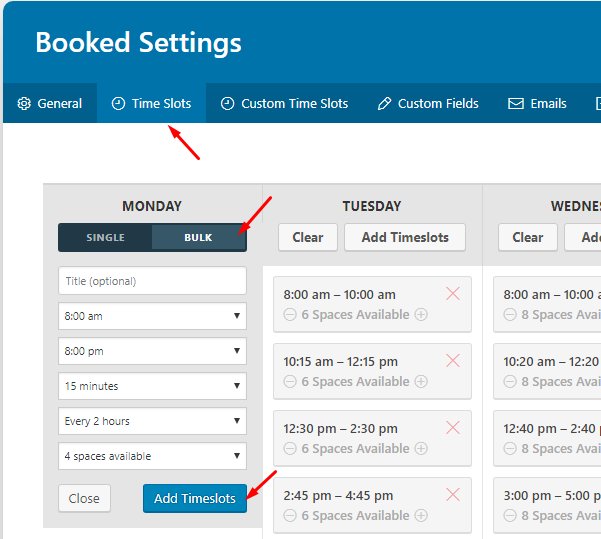601x539 pixels.
Task: Switch Monday to Single timeslot mode
Action: pos(105,237)
